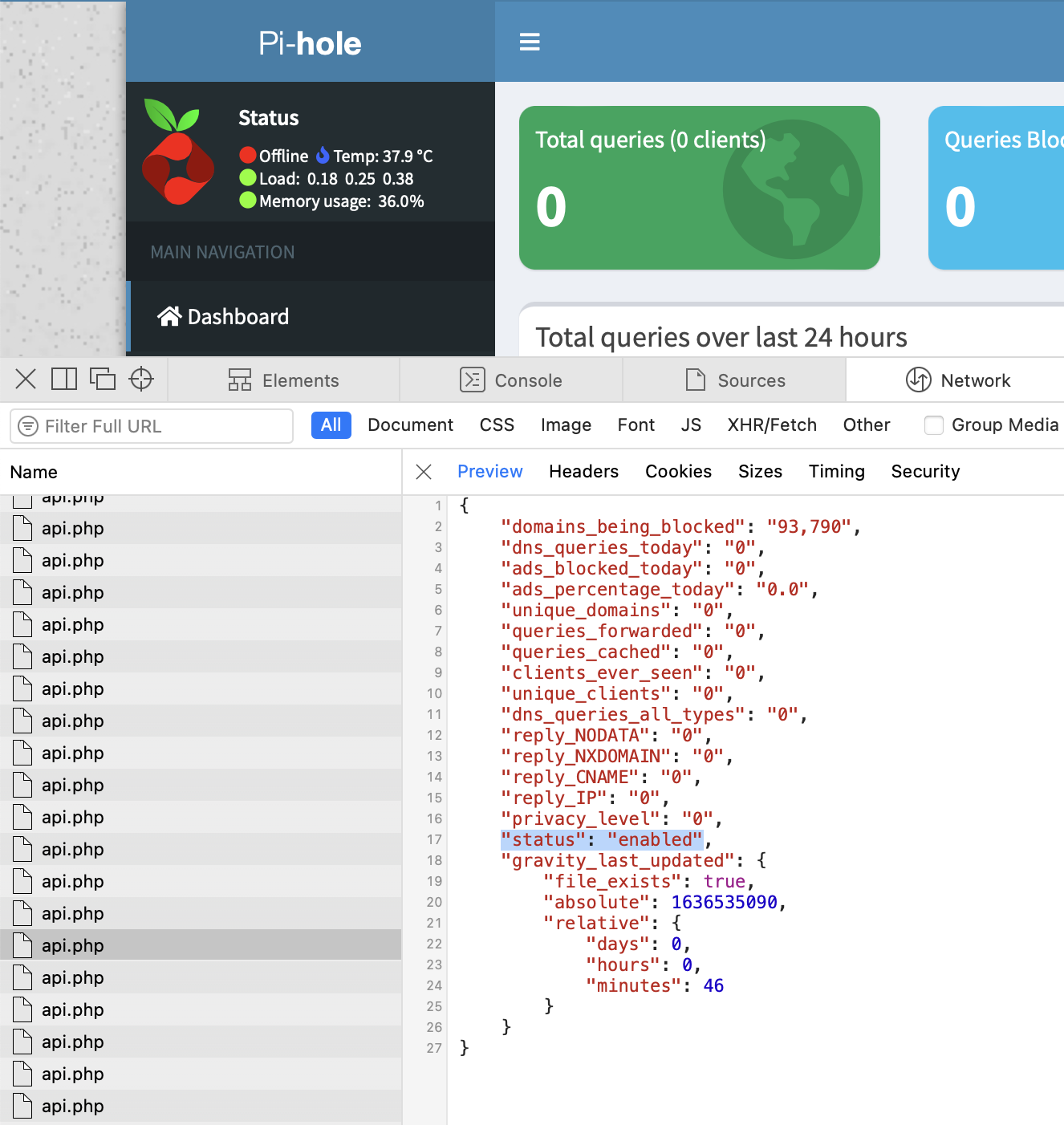The image size is (1064, 1125).
Task: Click the All requests filter button
Action: pyautogui.click(x=331, y=425)
